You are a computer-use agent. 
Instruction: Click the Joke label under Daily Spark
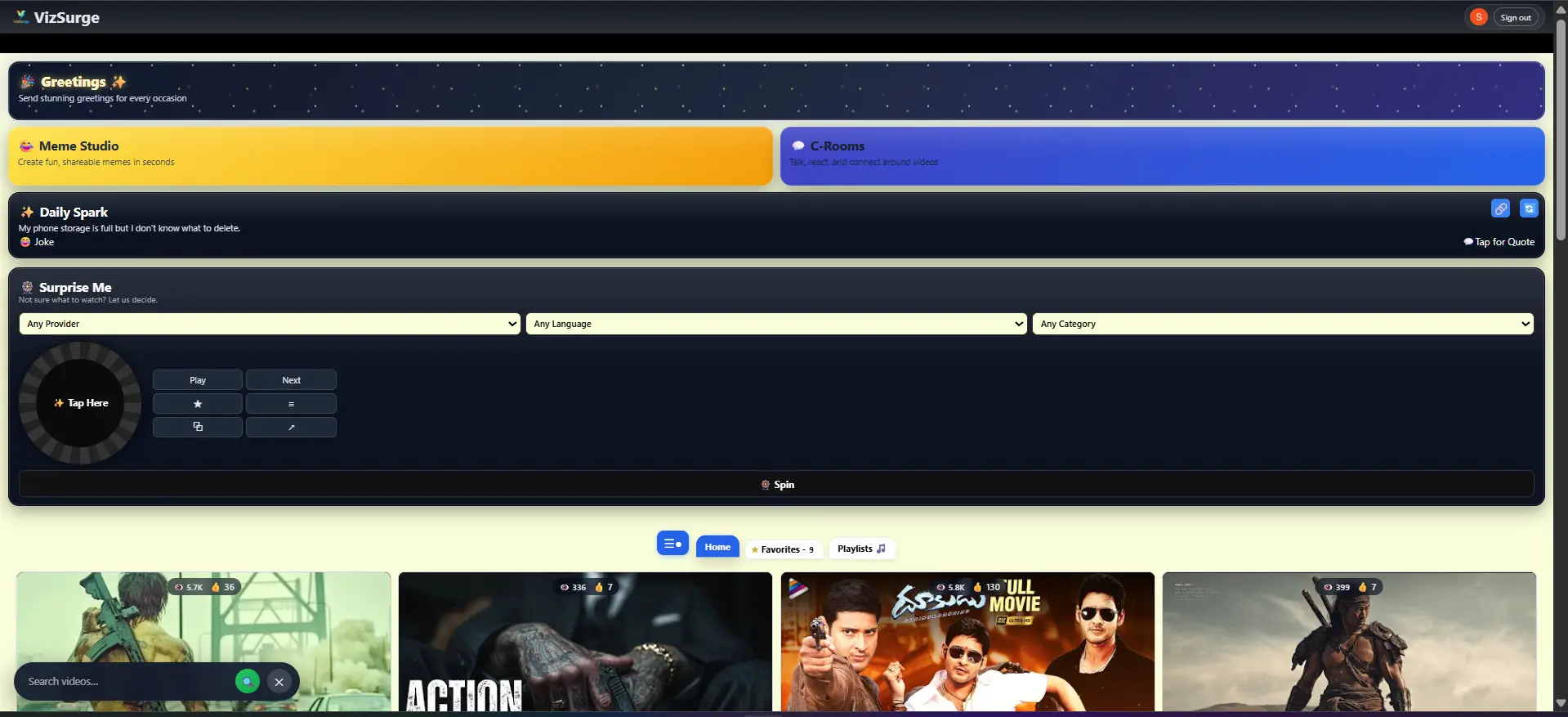[x=38, y=242]
